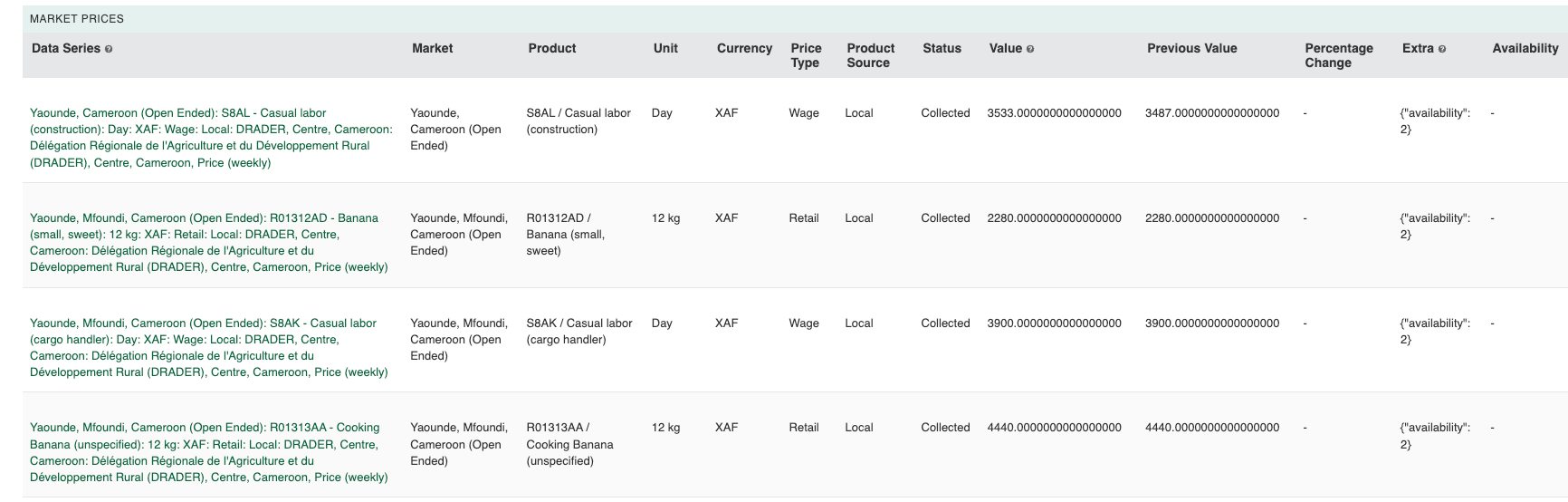
Task: Click the MARKET PRICES section title
Action: coord(77,18)
